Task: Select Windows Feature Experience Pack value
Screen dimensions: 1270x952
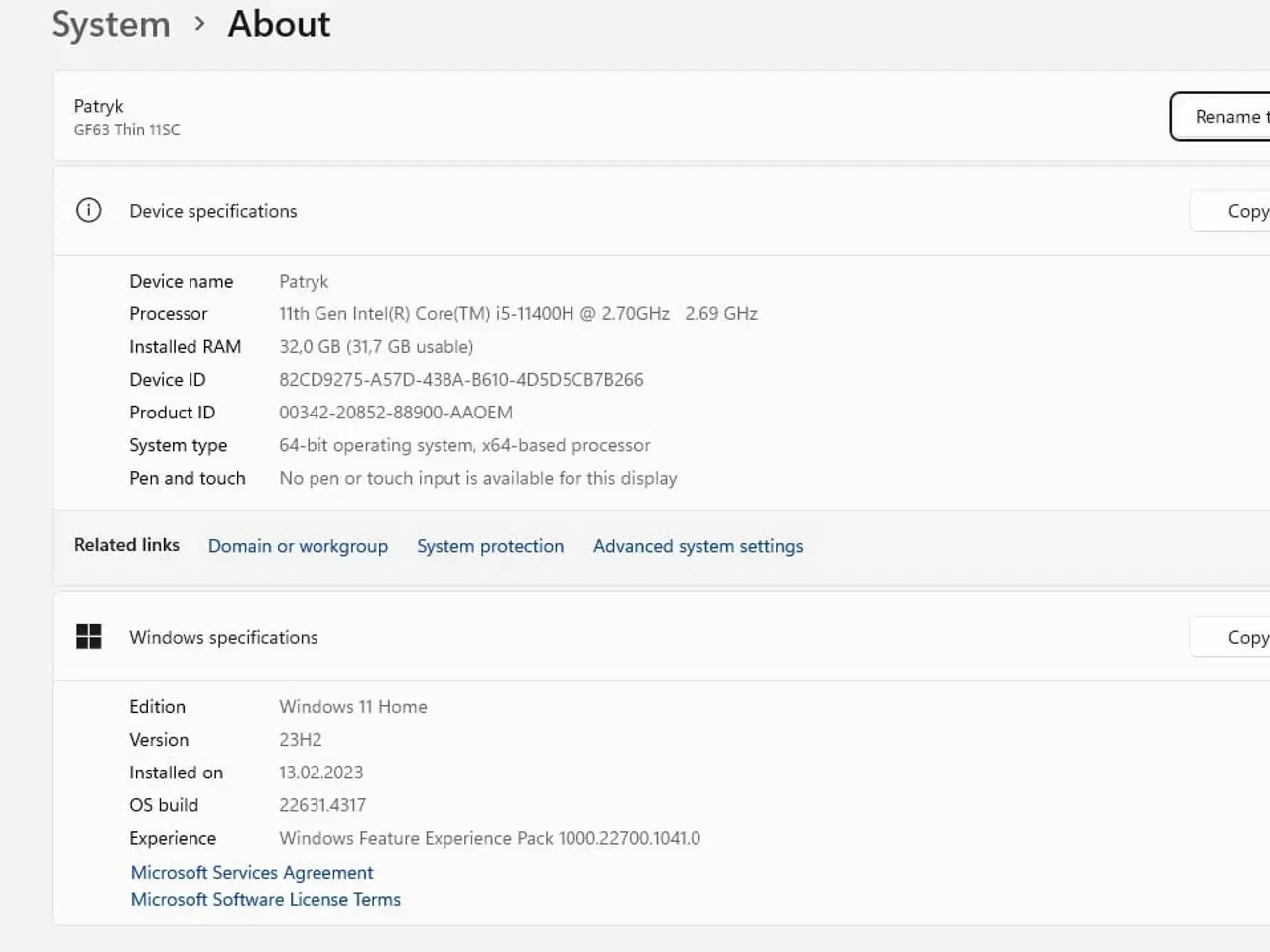Action: [x=489, y=838]
